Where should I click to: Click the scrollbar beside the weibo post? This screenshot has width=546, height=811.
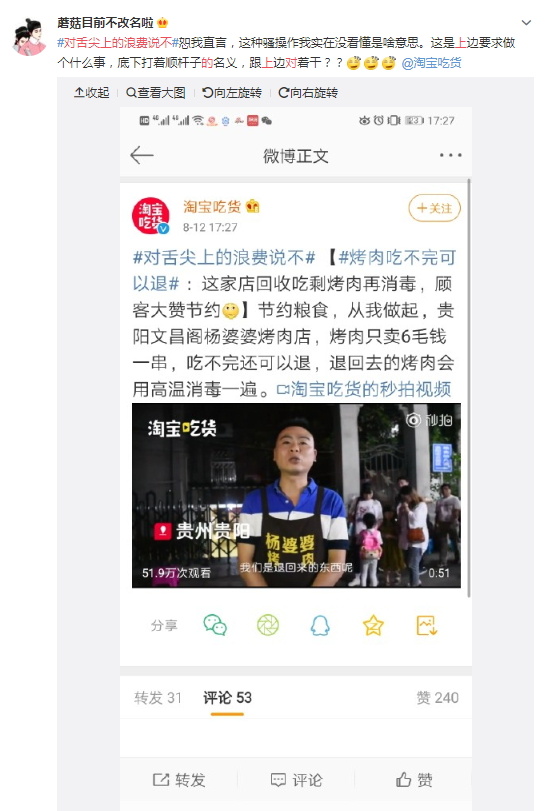pos(469,388)
